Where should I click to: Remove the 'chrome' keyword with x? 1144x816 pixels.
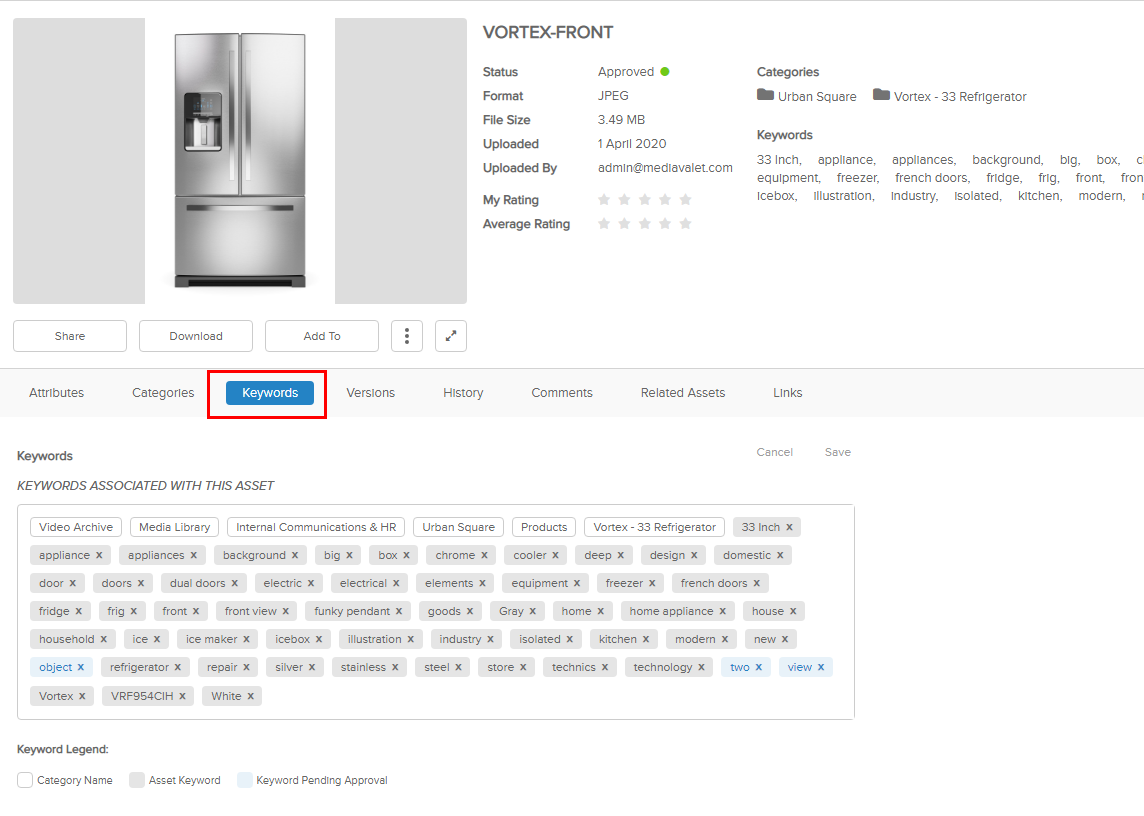point(484,555)
